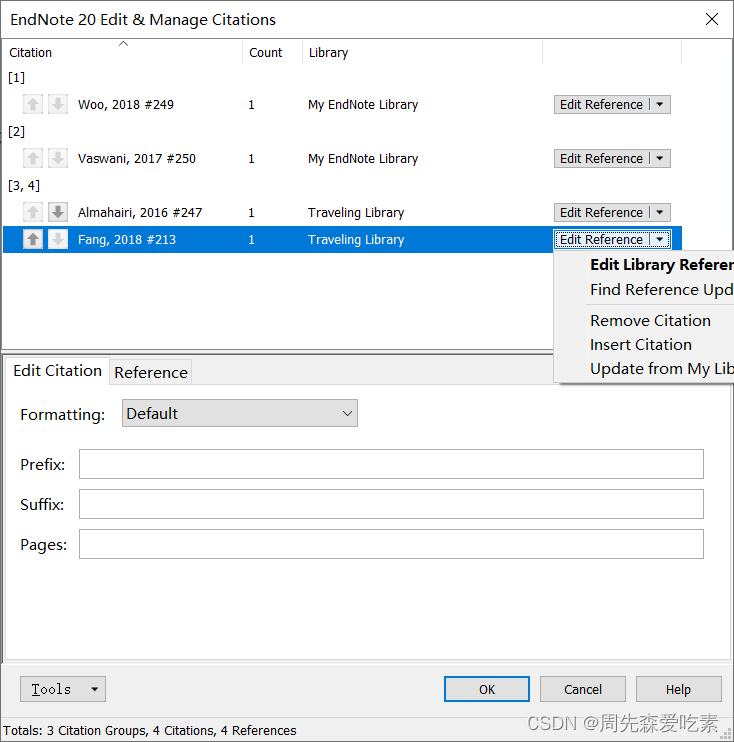The image size is (734, 742).
Task: Click into the Suffix input field
Action: point(391,504)
